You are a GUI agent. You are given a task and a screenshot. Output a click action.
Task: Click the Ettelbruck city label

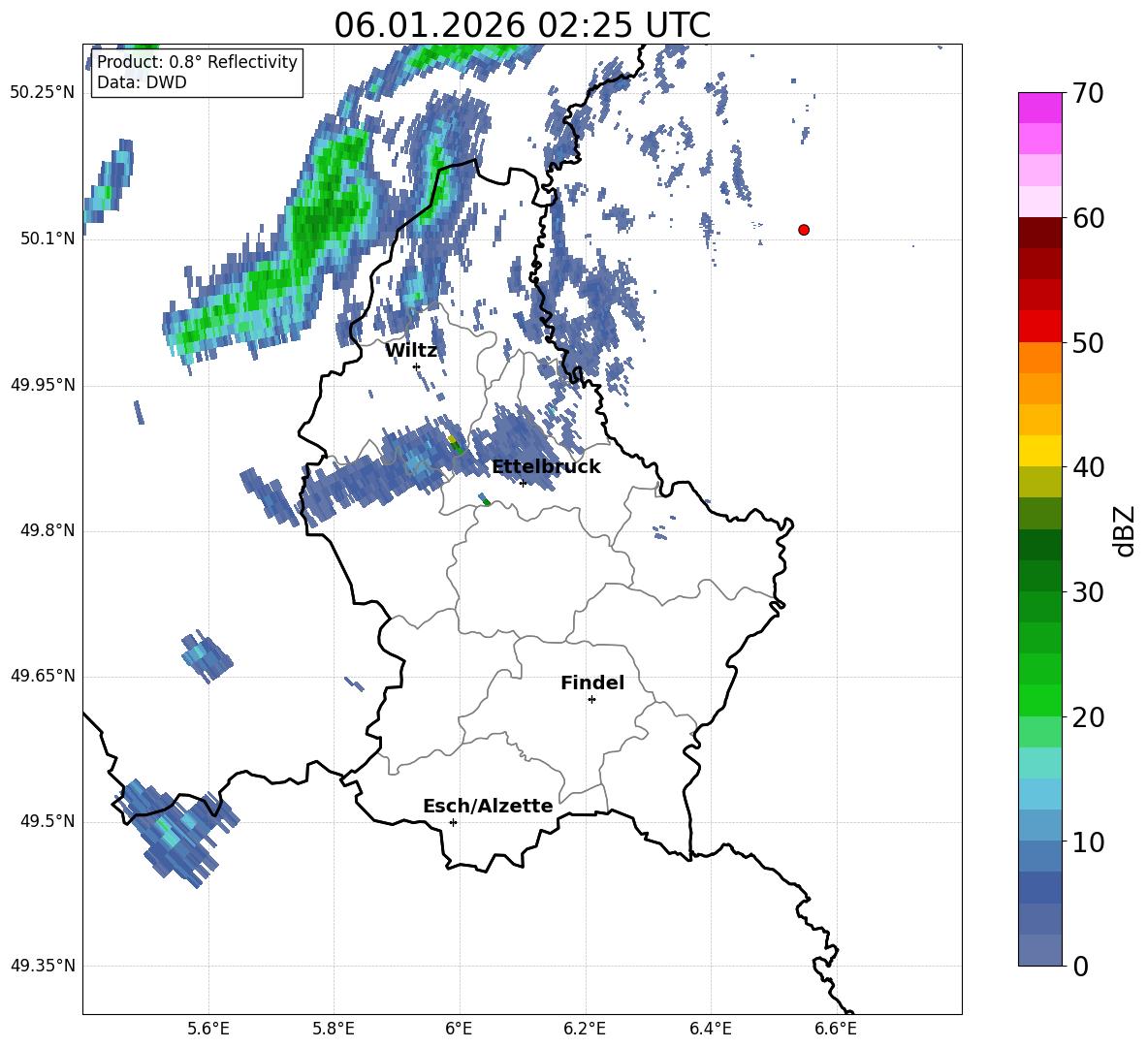click(546, 467)
